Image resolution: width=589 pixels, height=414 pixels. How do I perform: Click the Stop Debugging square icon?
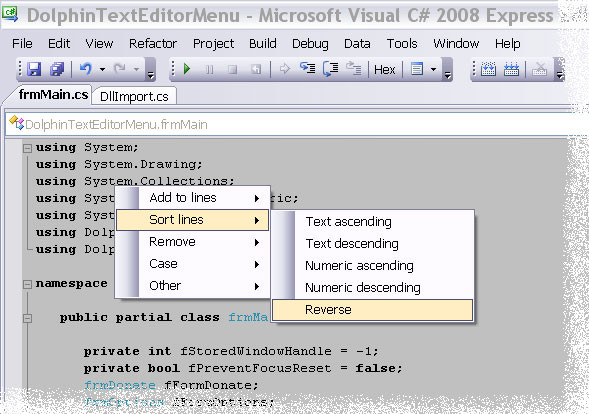[233, 70]
